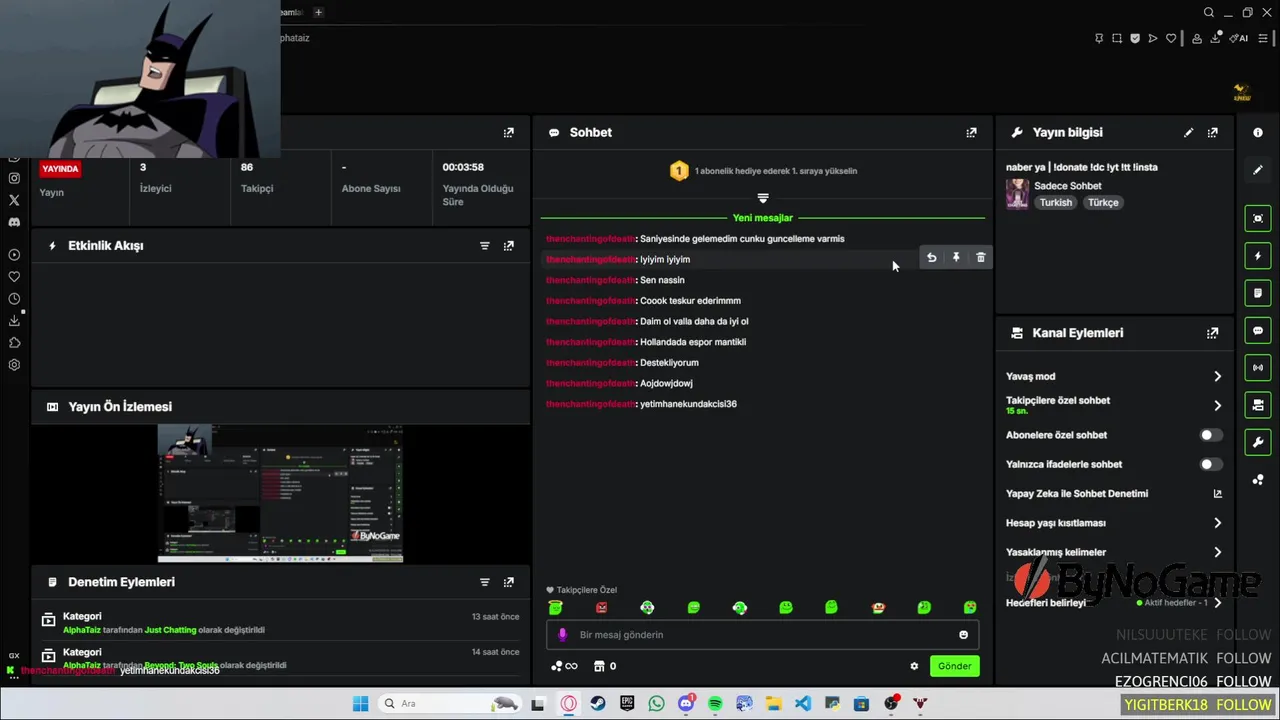Open WhatsApp from the taskbar

[x=656, y=704]
